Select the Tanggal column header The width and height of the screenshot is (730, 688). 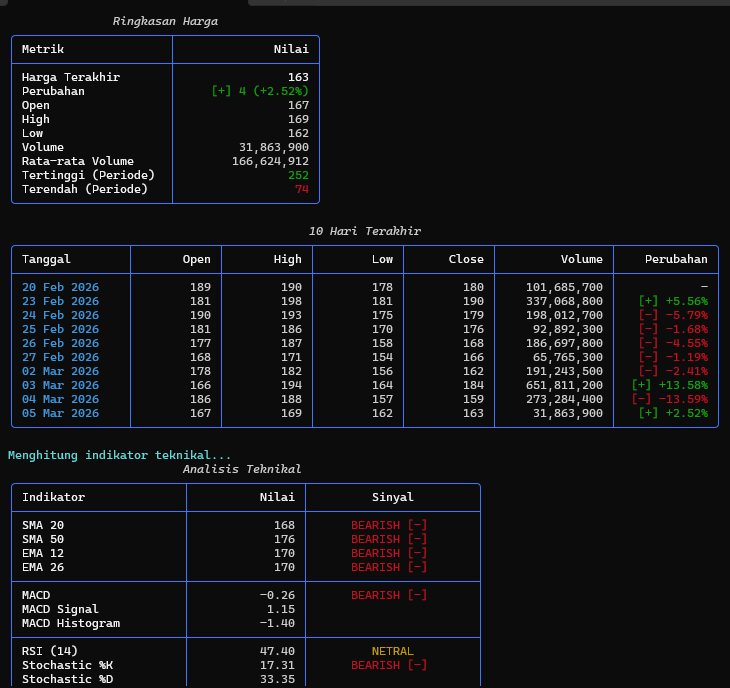pos(46,259)
